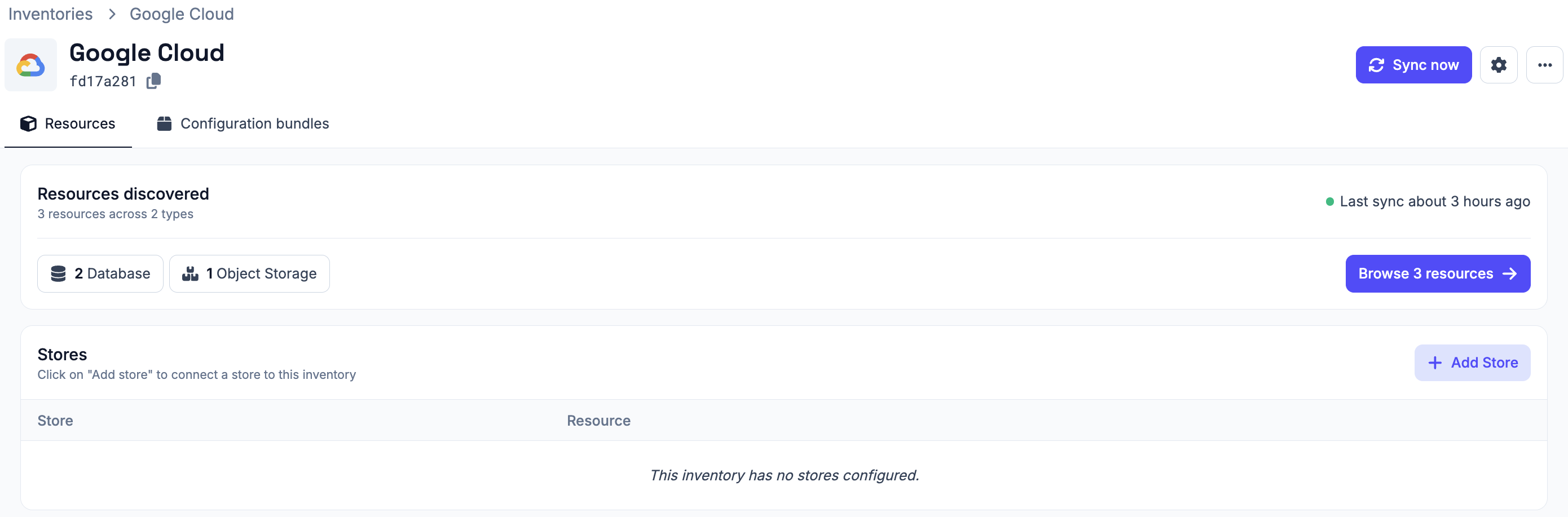Copy the inventory ID fd17a281
This screenshot has height=517, width=1568.
153,81
